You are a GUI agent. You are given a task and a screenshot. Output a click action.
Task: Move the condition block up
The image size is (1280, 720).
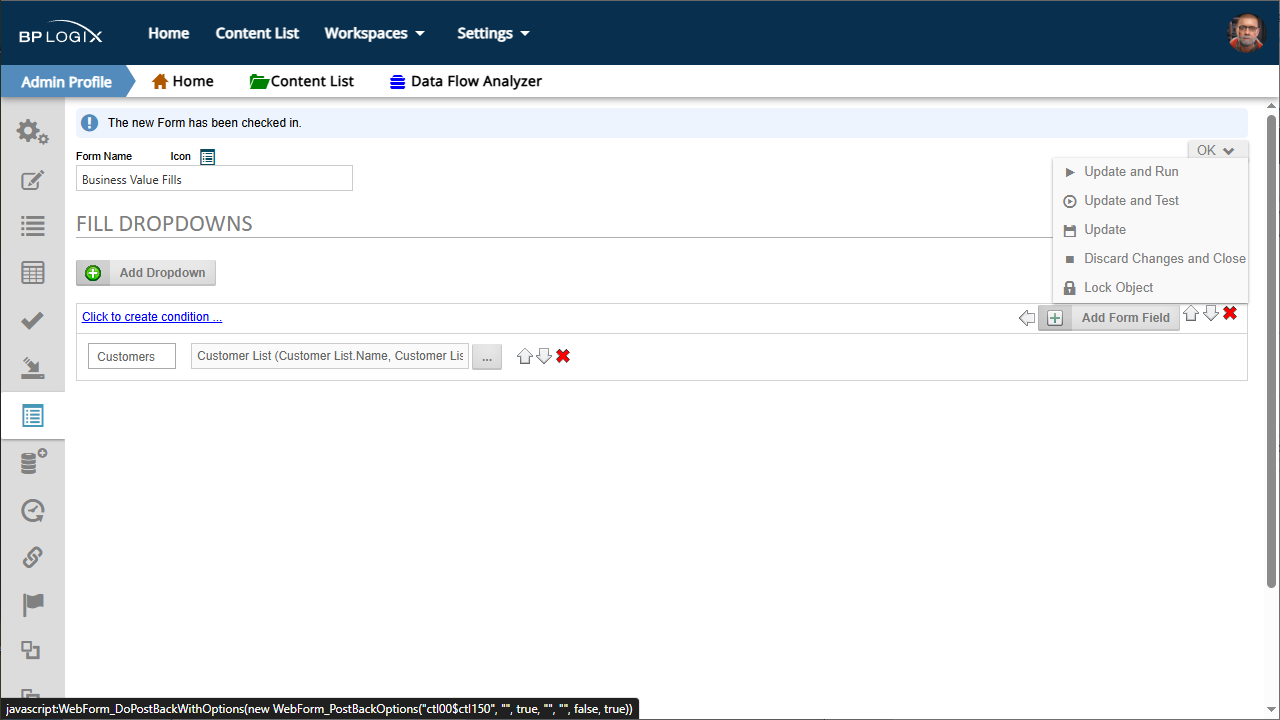tap(1191, 313)
